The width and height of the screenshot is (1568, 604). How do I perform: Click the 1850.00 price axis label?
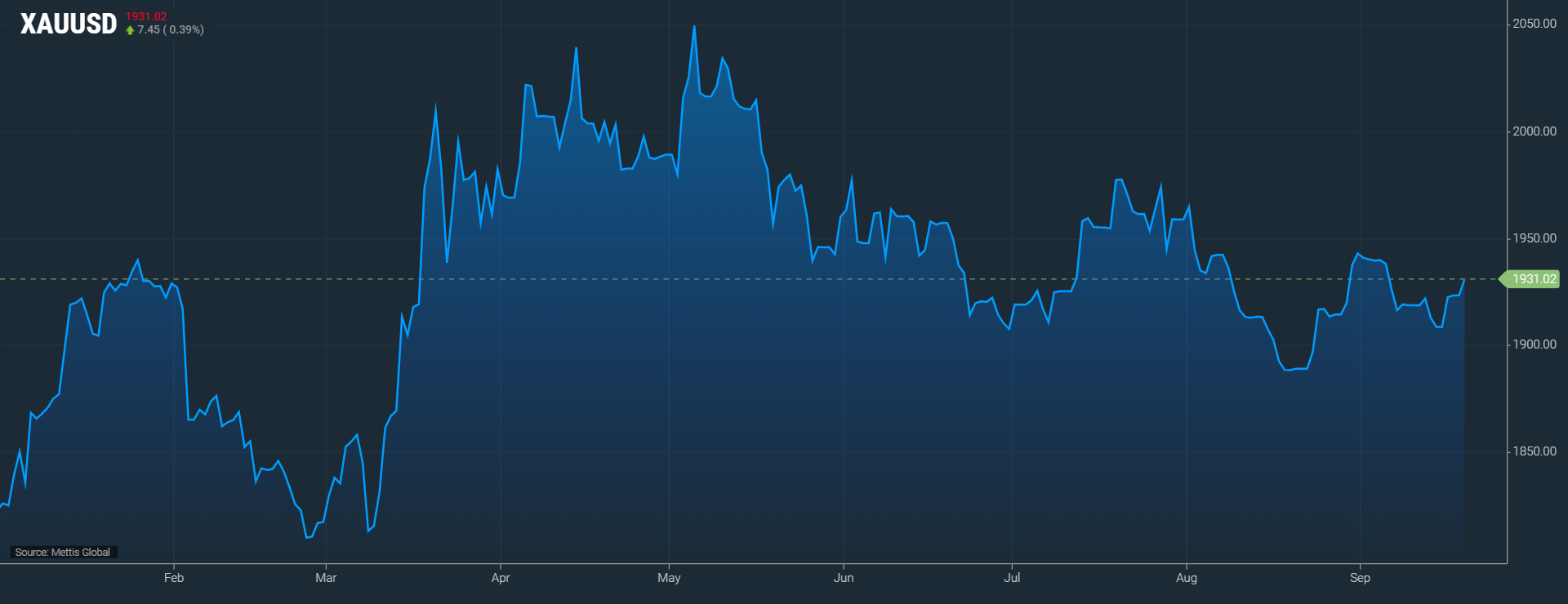pyautogui.click(x=1534, y=451)
